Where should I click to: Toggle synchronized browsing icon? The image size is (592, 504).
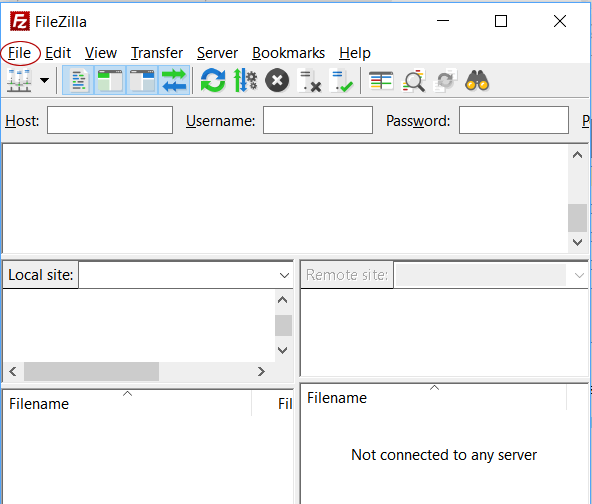pos(445,80)
